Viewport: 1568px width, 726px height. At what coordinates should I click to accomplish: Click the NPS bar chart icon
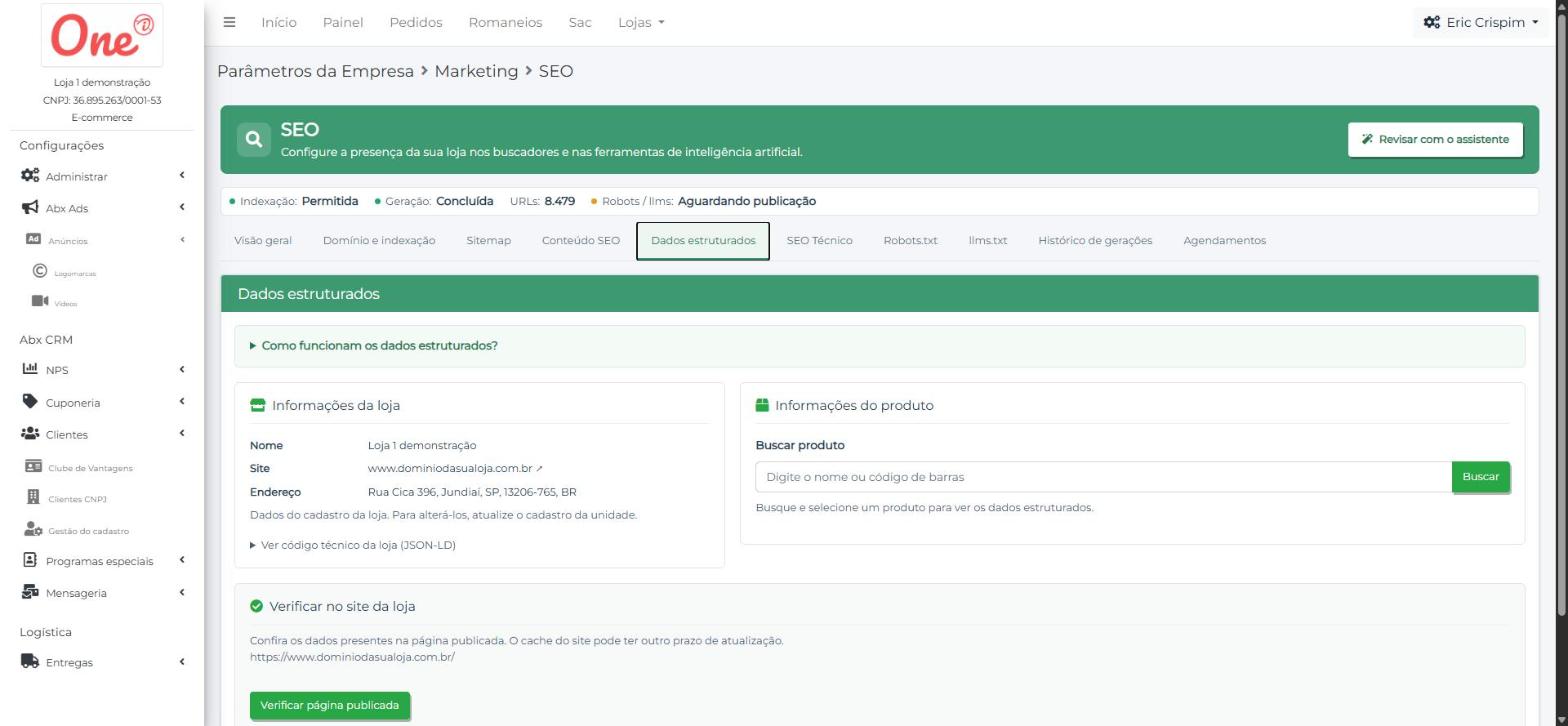[30, 369]
